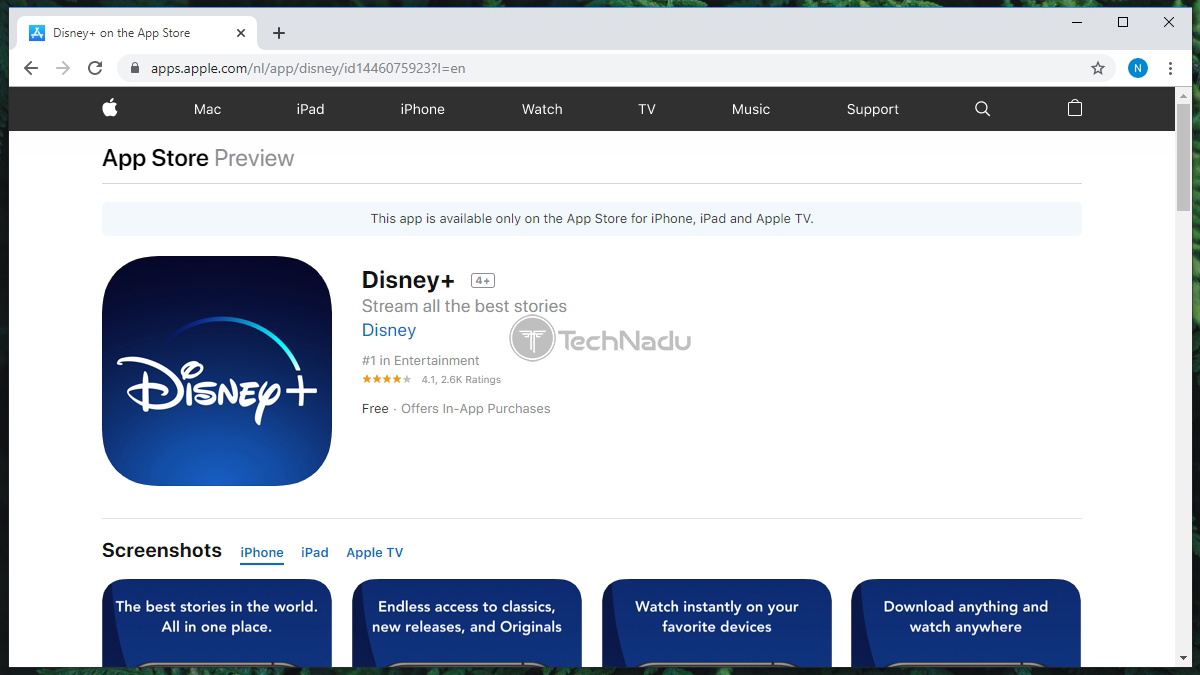Open 'Watch instantly on your favorite devices' screenshot
This screenshot has height=675, width=1200.
click(717, 623)
